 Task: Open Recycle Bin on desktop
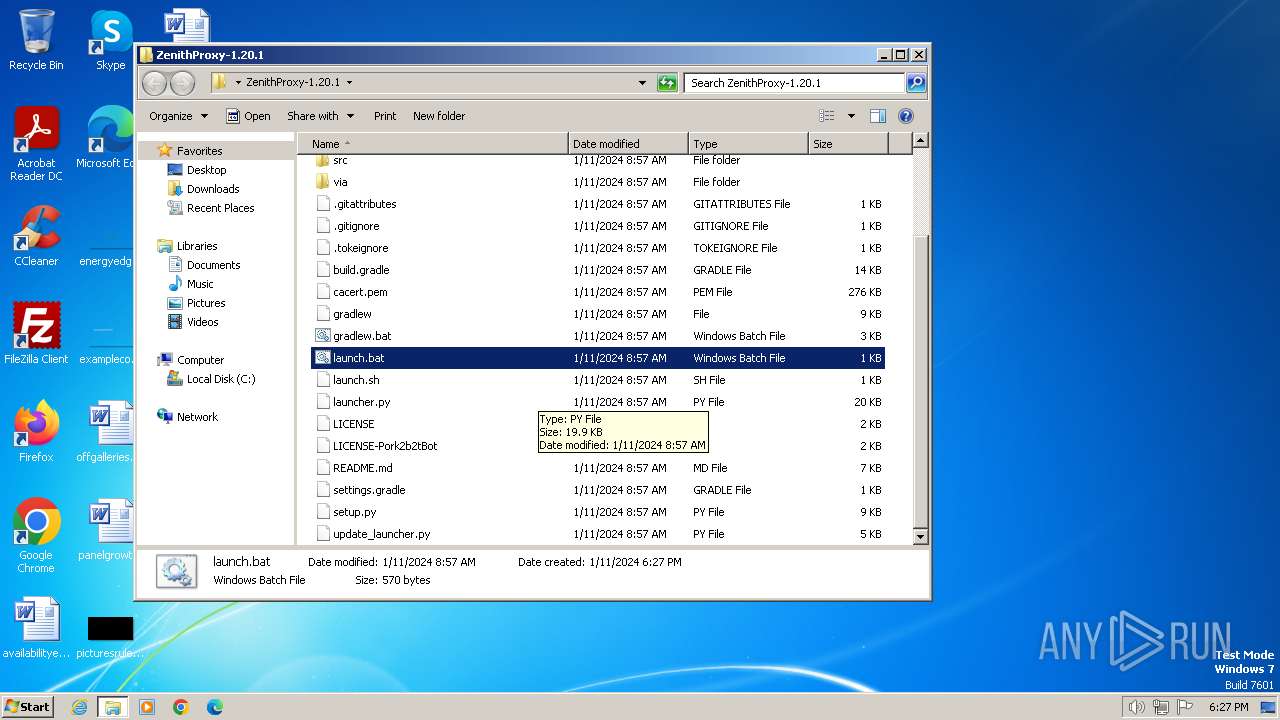(36, 40)
